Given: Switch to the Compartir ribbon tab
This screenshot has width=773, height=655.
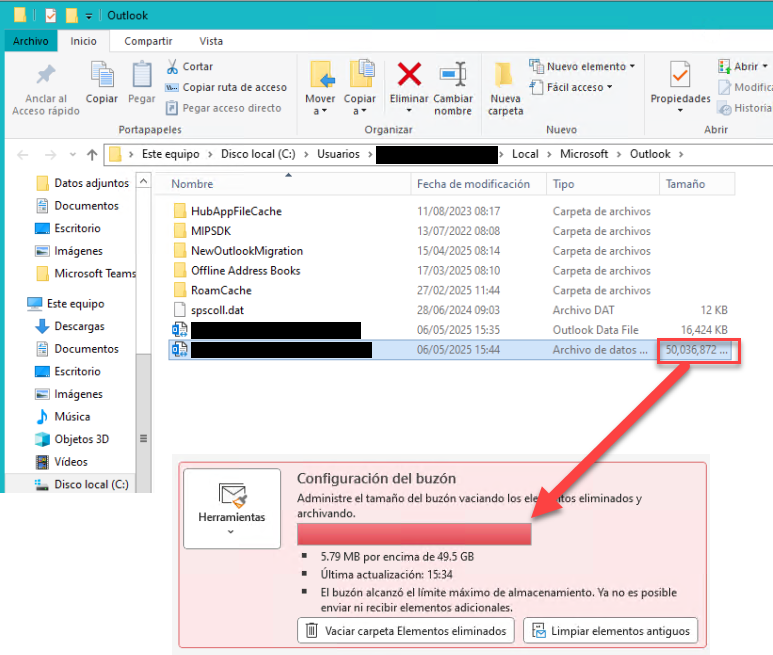Looking at the screenshot, I should 148,41.
